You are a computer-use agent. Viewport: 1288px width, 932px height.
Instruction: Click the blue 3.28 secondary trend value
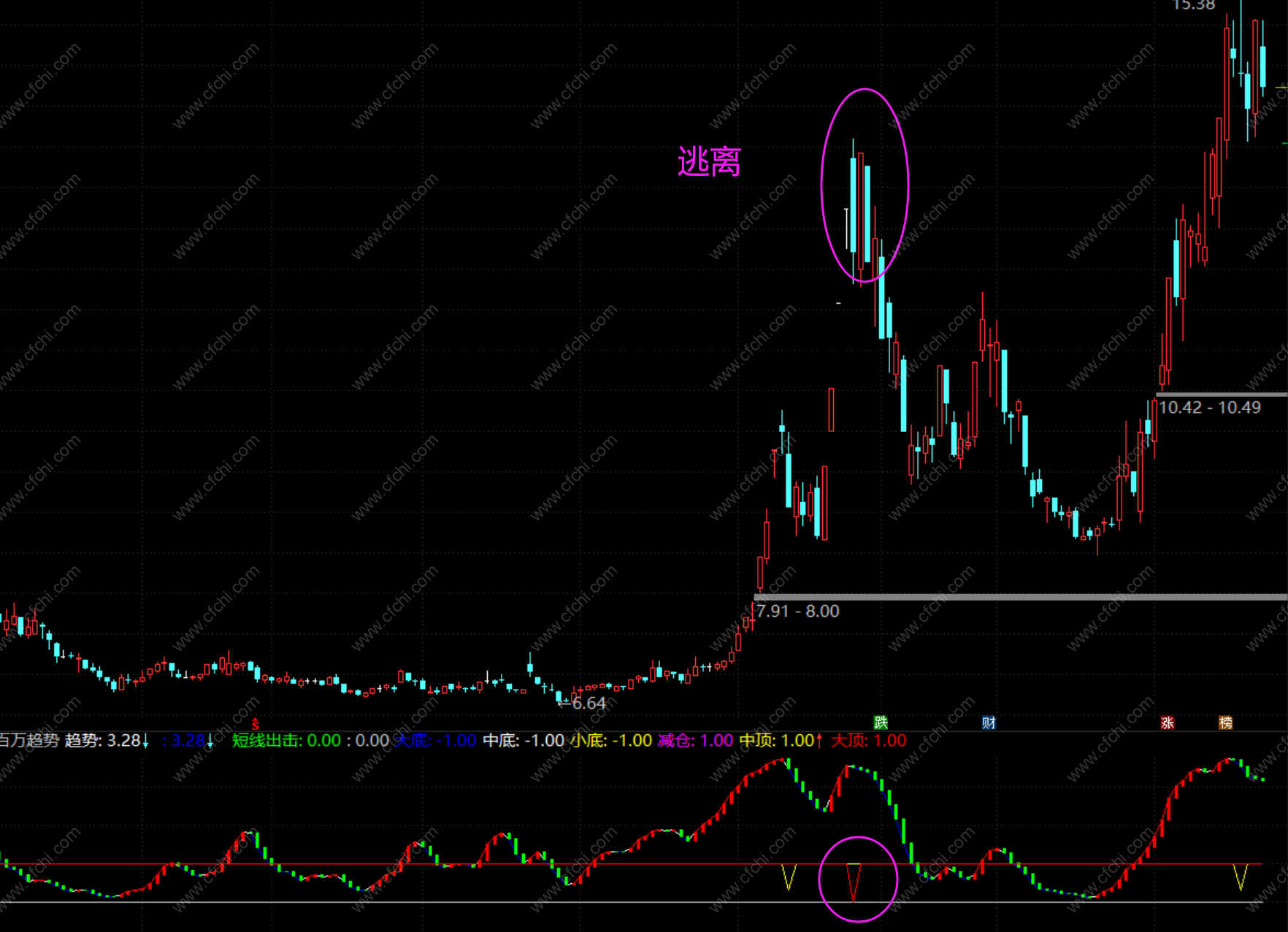coord(188,740)
